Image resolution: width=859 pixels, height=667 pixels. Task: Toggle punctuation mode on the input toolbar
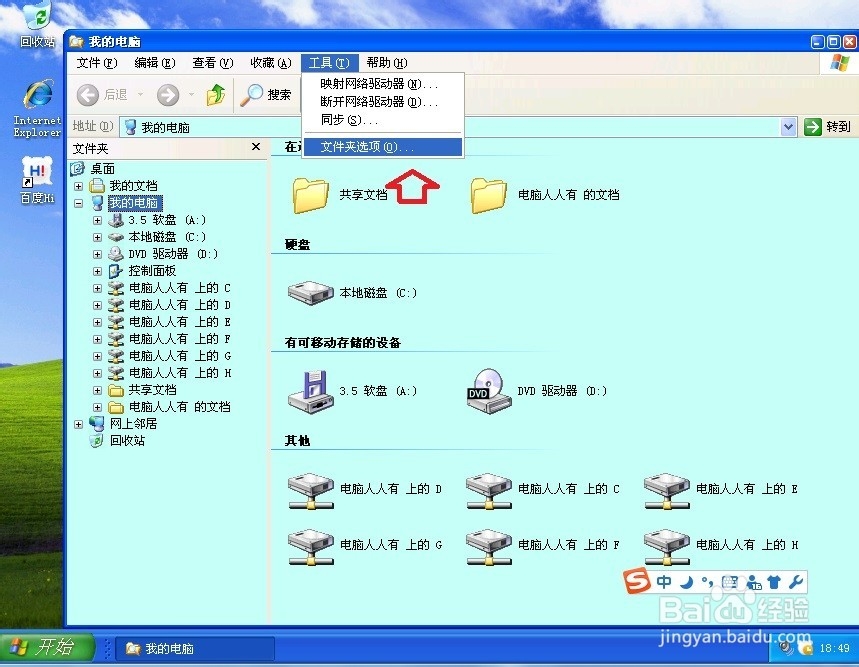coord(706,580)
